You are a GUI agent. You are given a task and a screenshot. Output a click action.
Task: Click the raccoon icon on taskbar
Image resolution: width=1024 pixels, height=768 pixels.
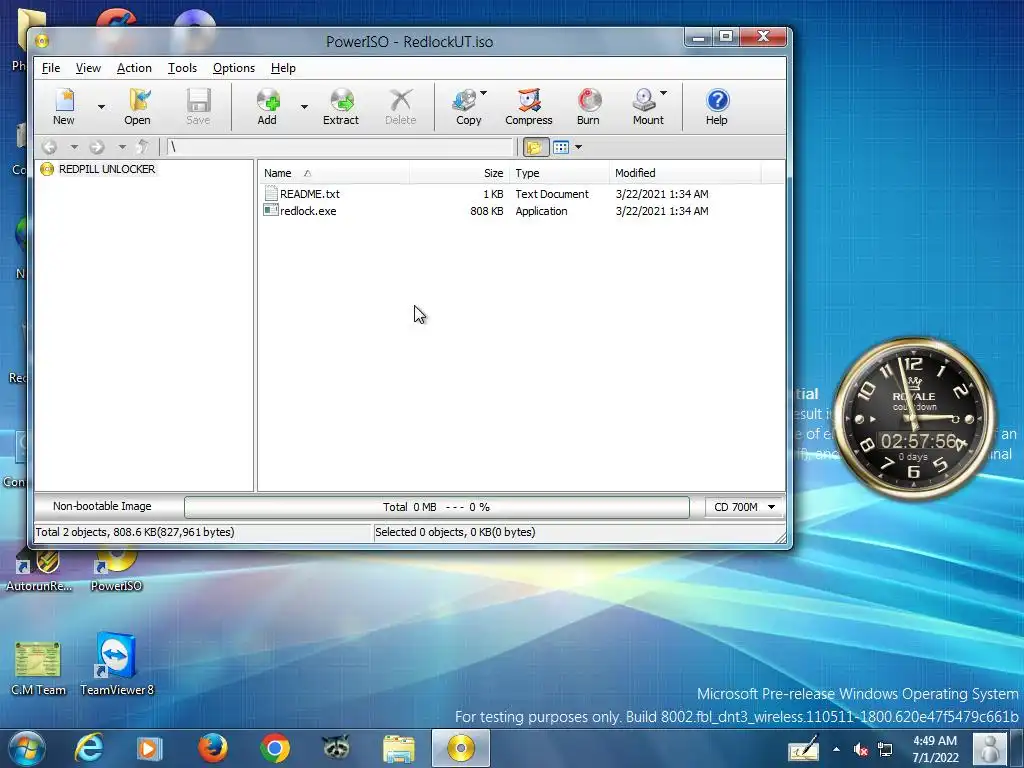(336, 747)
